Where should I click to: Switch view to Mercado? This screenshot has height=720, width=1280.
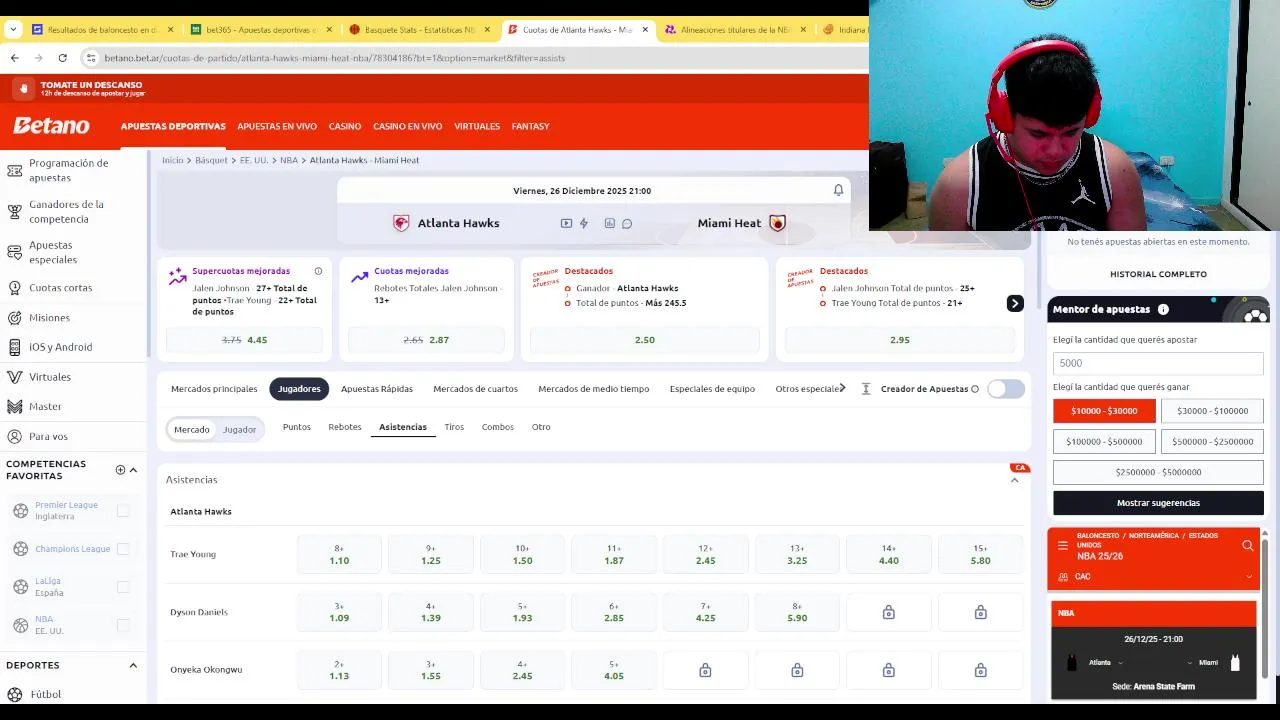tap(192, 430)
